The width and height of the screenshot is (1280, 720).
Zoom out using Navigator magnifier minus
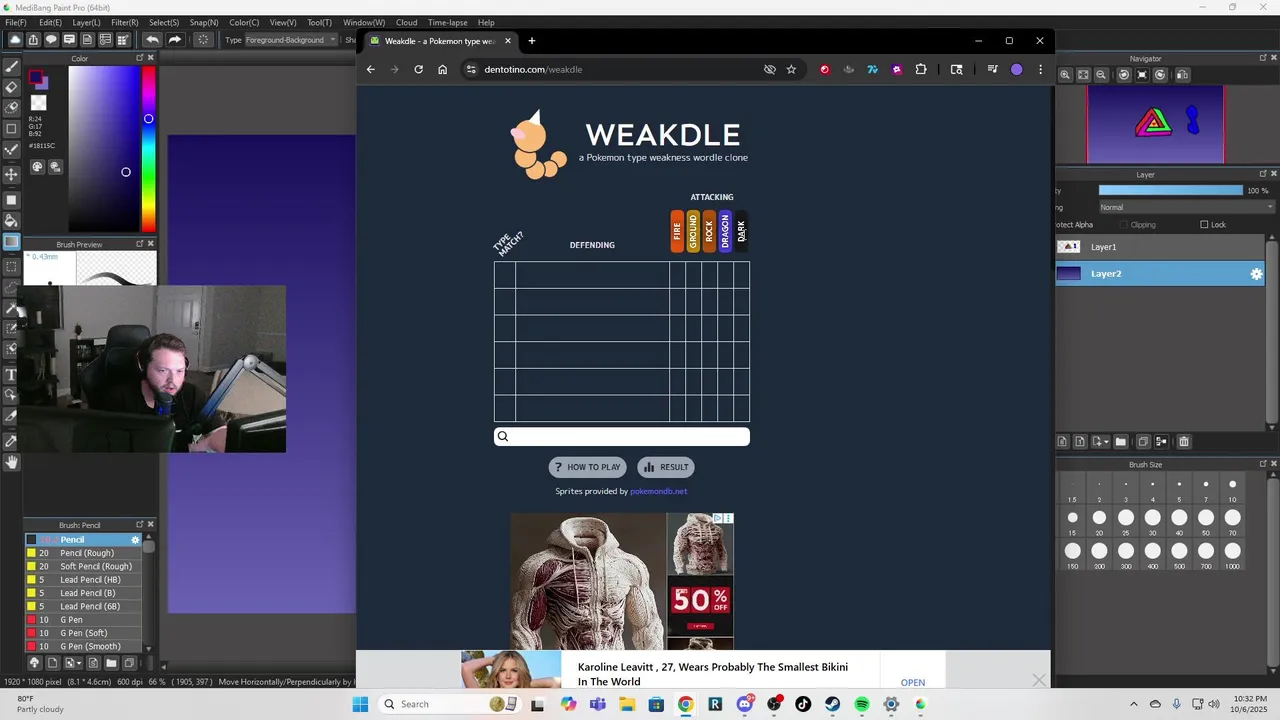[1101, 75]
